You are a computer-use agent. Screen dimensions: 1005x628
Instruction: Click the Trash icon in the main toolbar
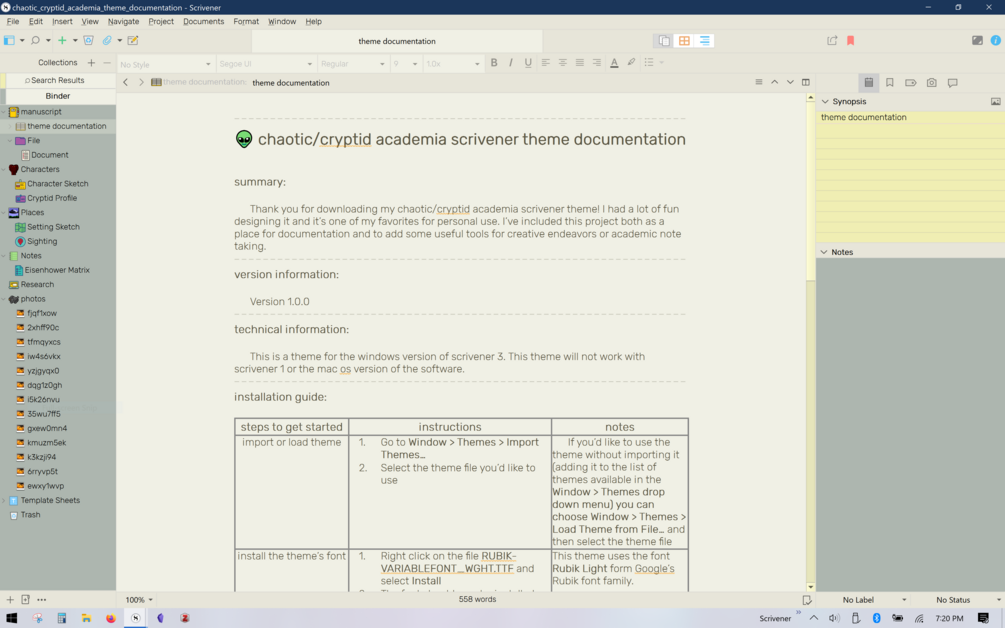[88, 40]
